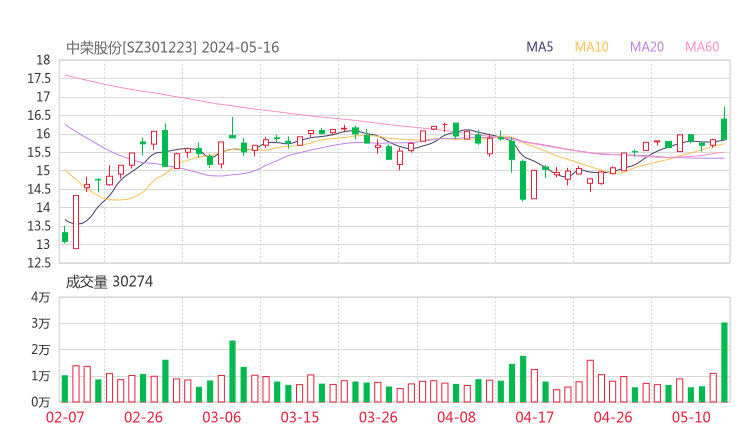Click the 02-07 date axis label
Screen dimensions: 740x440
tap(65, 417)
